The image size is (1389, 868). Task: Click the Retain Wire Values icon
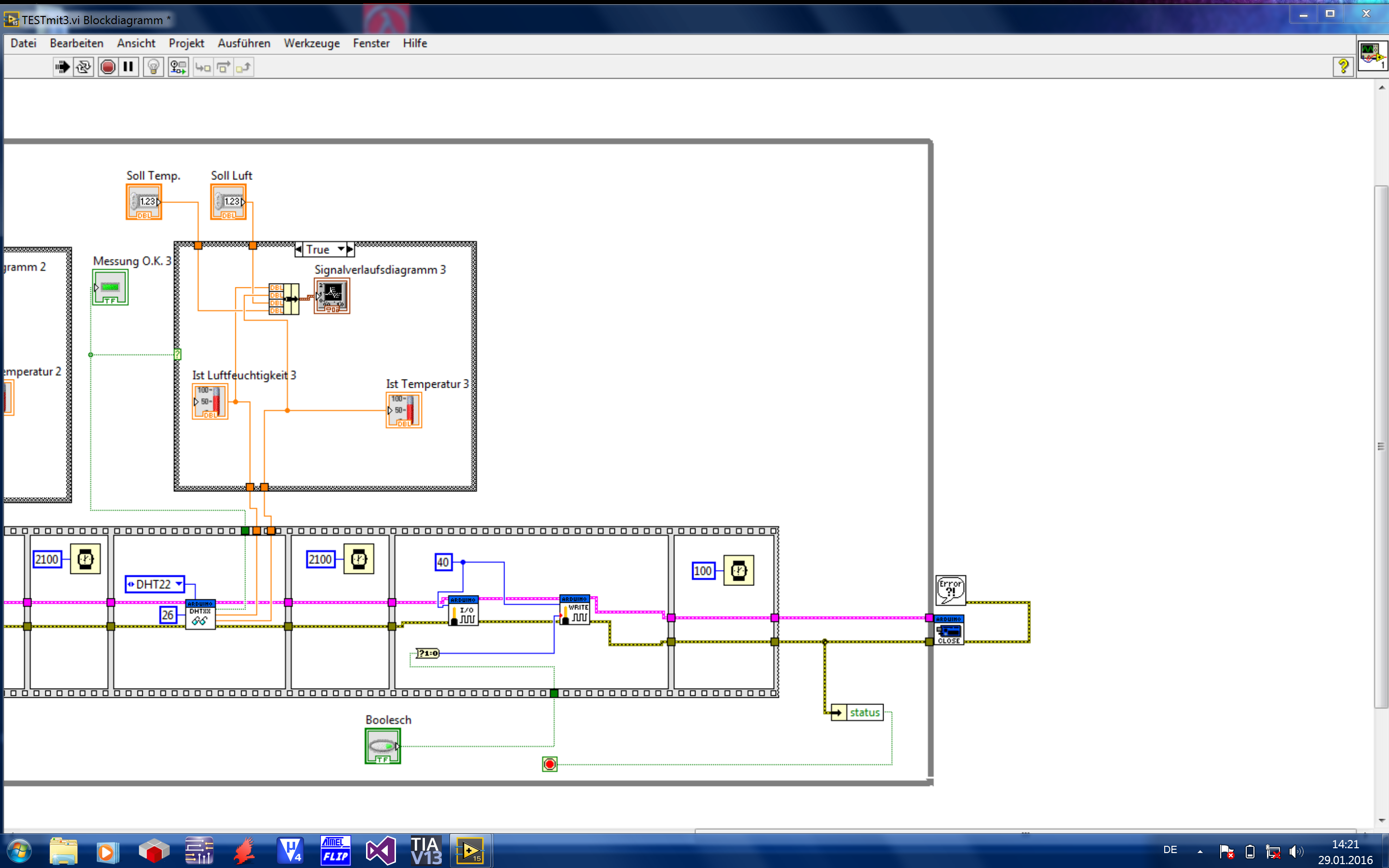[178, 67]
